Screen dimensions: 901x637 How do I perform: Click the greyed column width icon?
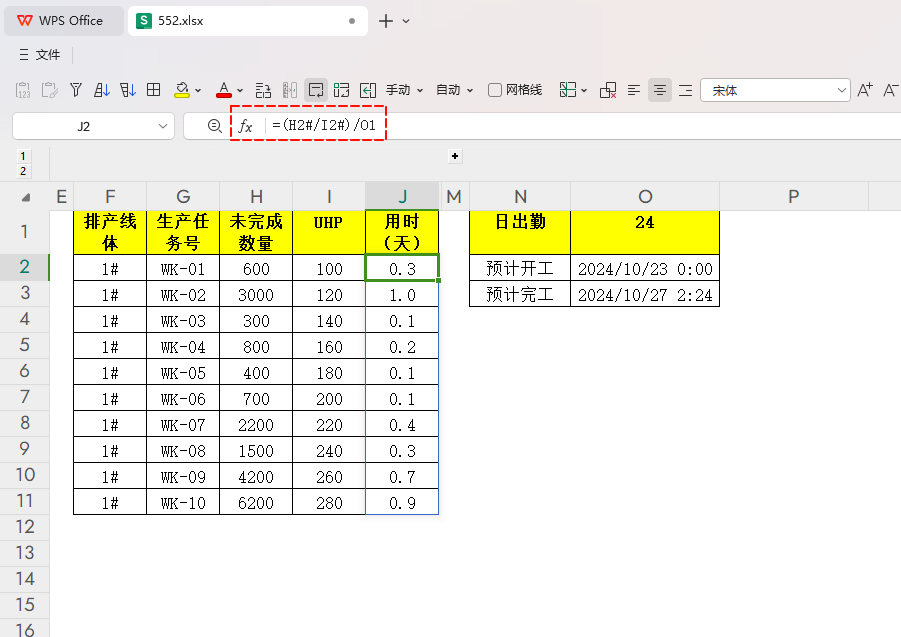(x=290, y=90)
